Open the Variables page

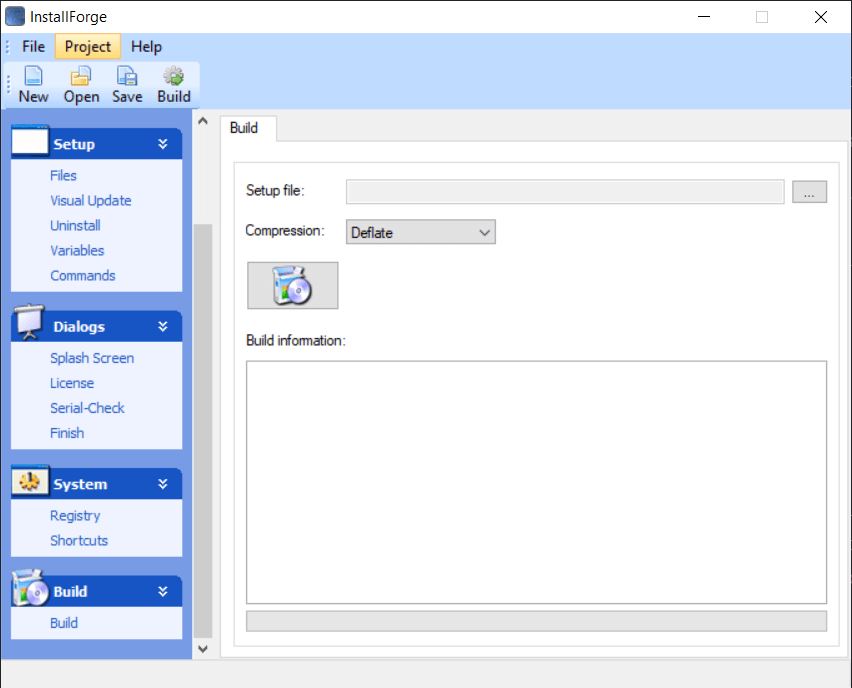77,251
